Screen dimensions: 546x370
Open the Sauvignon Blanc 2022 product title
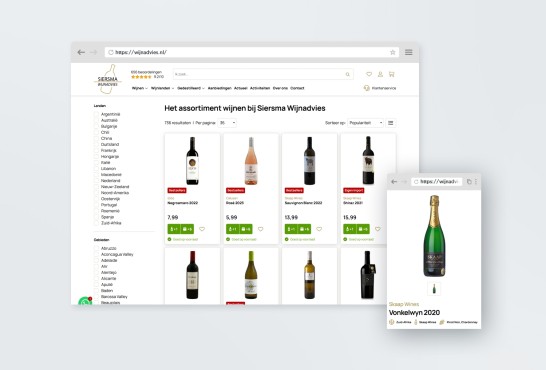[x=303, y=203]
